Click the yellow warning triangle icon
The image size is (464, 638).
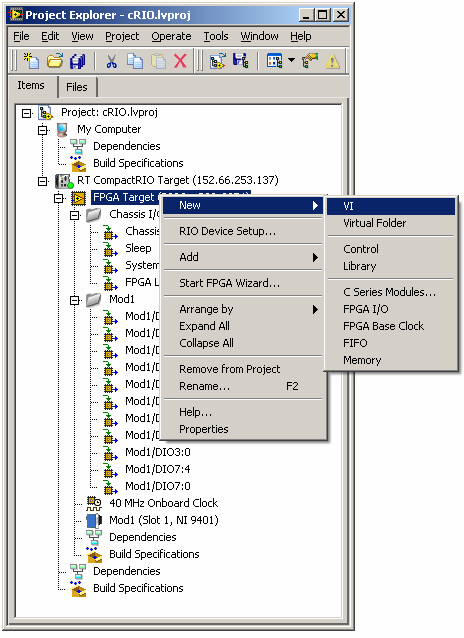click(332, 61)
